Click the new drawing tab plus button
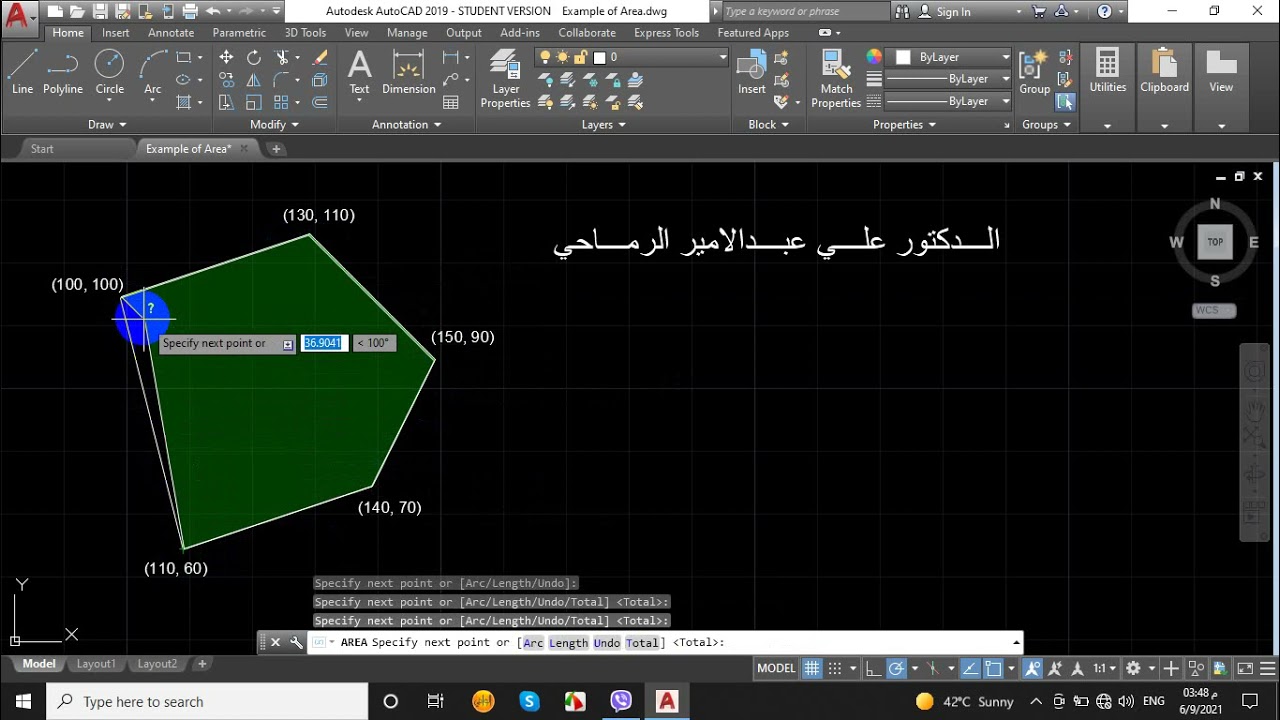The height and width of the screenshot is (720, 1280). point(276,149)
